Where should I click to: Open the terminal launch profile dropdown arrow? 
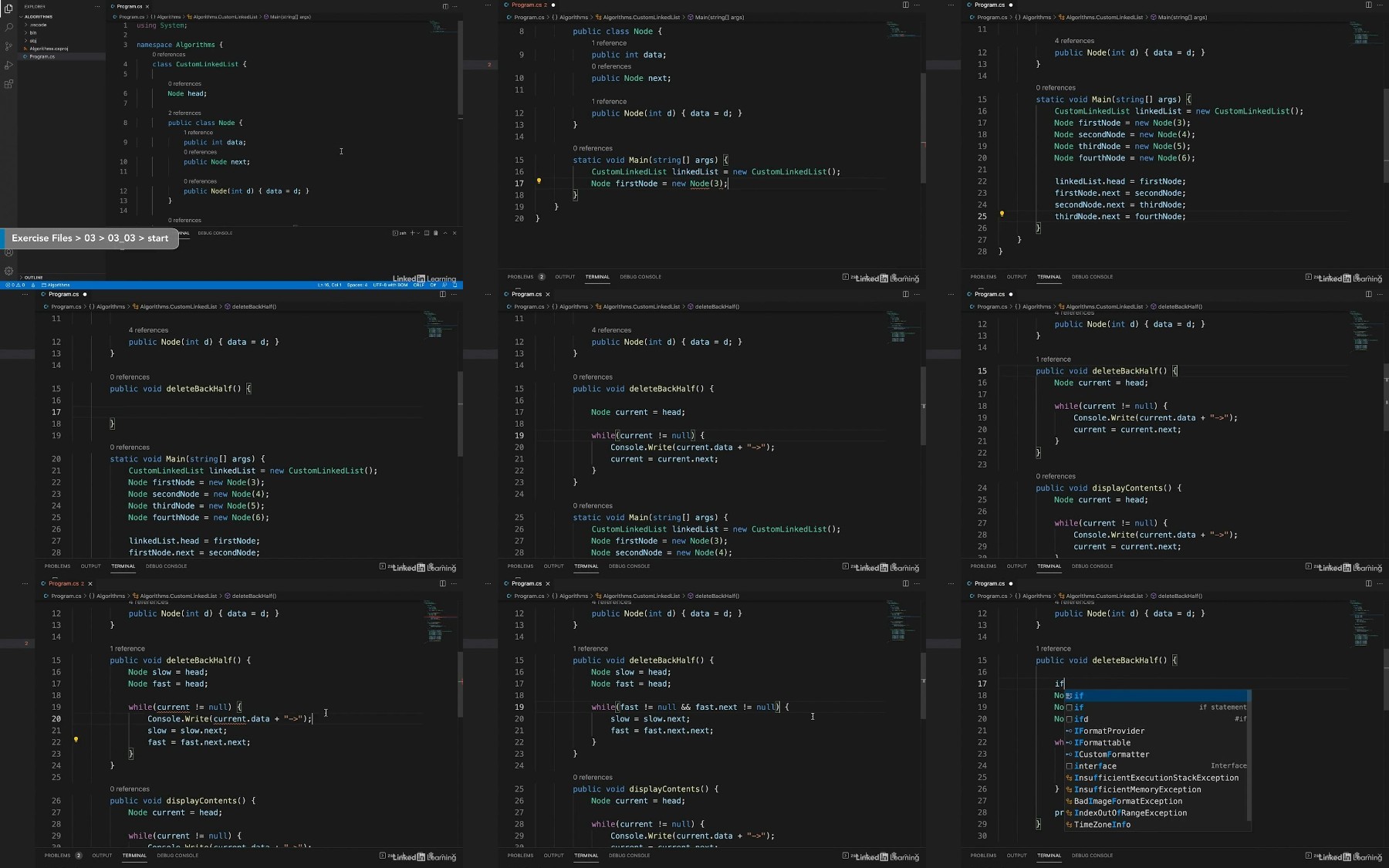tap(419, 233)
